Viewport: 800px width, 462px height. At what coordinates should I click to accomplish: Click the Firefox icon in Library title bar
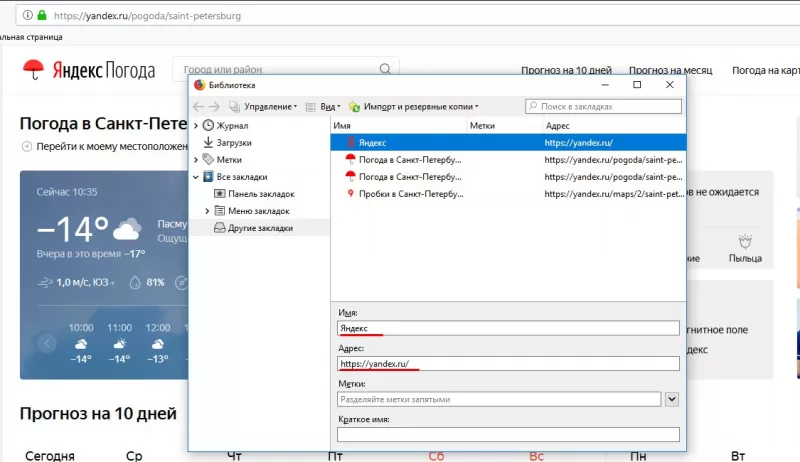tap(199, 85)
